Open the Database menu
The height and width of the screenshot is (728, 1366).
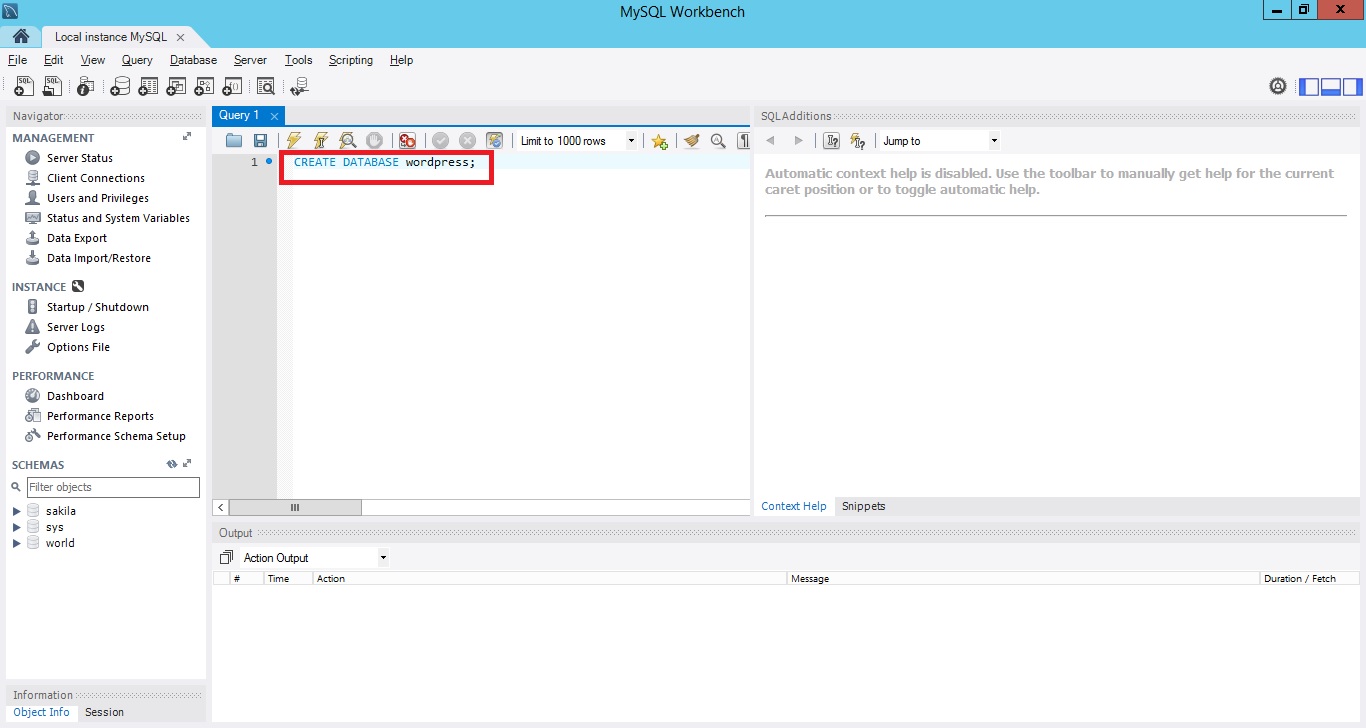pyautogui.click(x=193, y=60)
